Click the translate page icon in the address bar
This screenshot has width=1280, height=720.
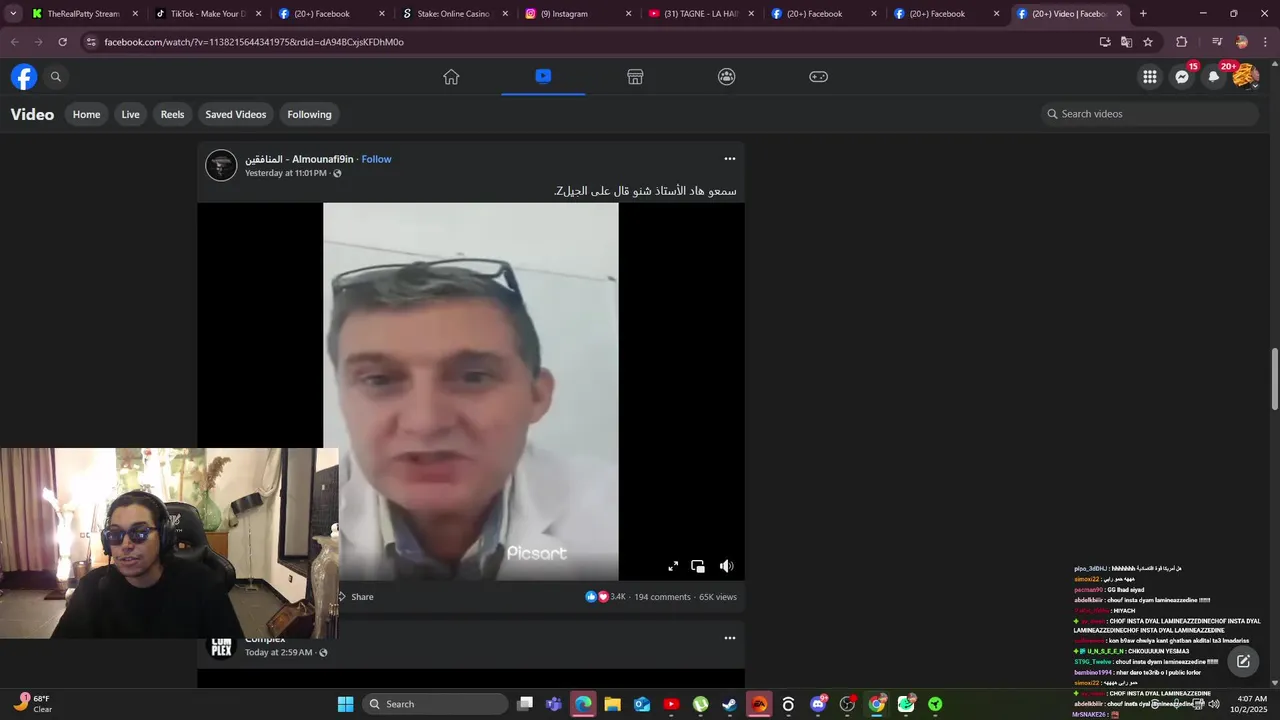(x=1126, y=42)
